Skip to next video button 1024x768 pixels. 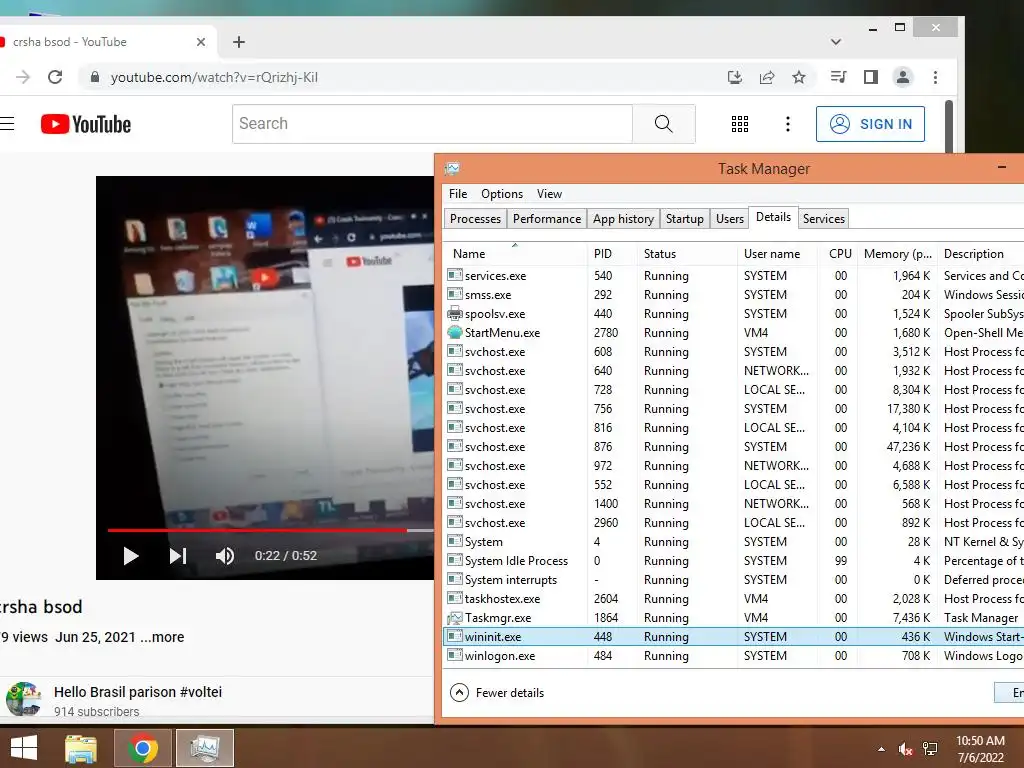(178, 556)
